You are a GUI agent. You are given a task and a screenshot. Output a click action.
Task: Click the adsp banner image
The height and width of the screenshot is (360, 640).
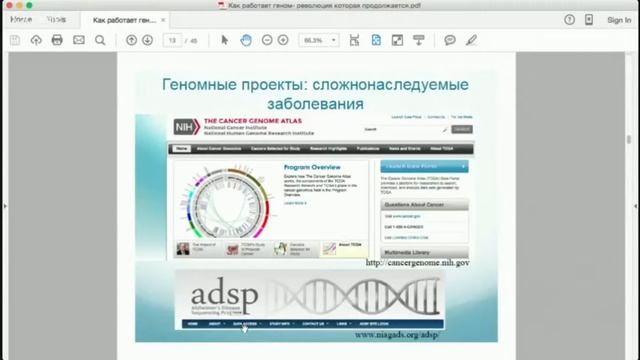310,299
